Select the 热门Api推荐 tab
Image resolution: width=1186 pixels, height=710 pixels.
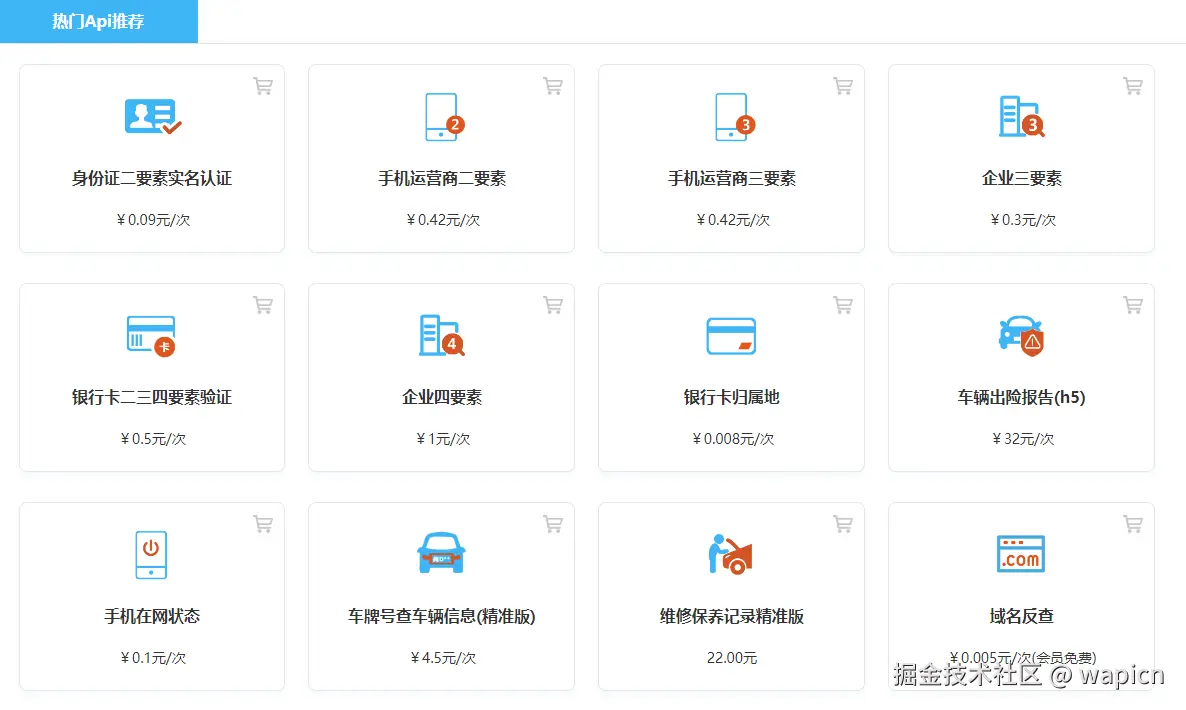[x=97, y=19]
